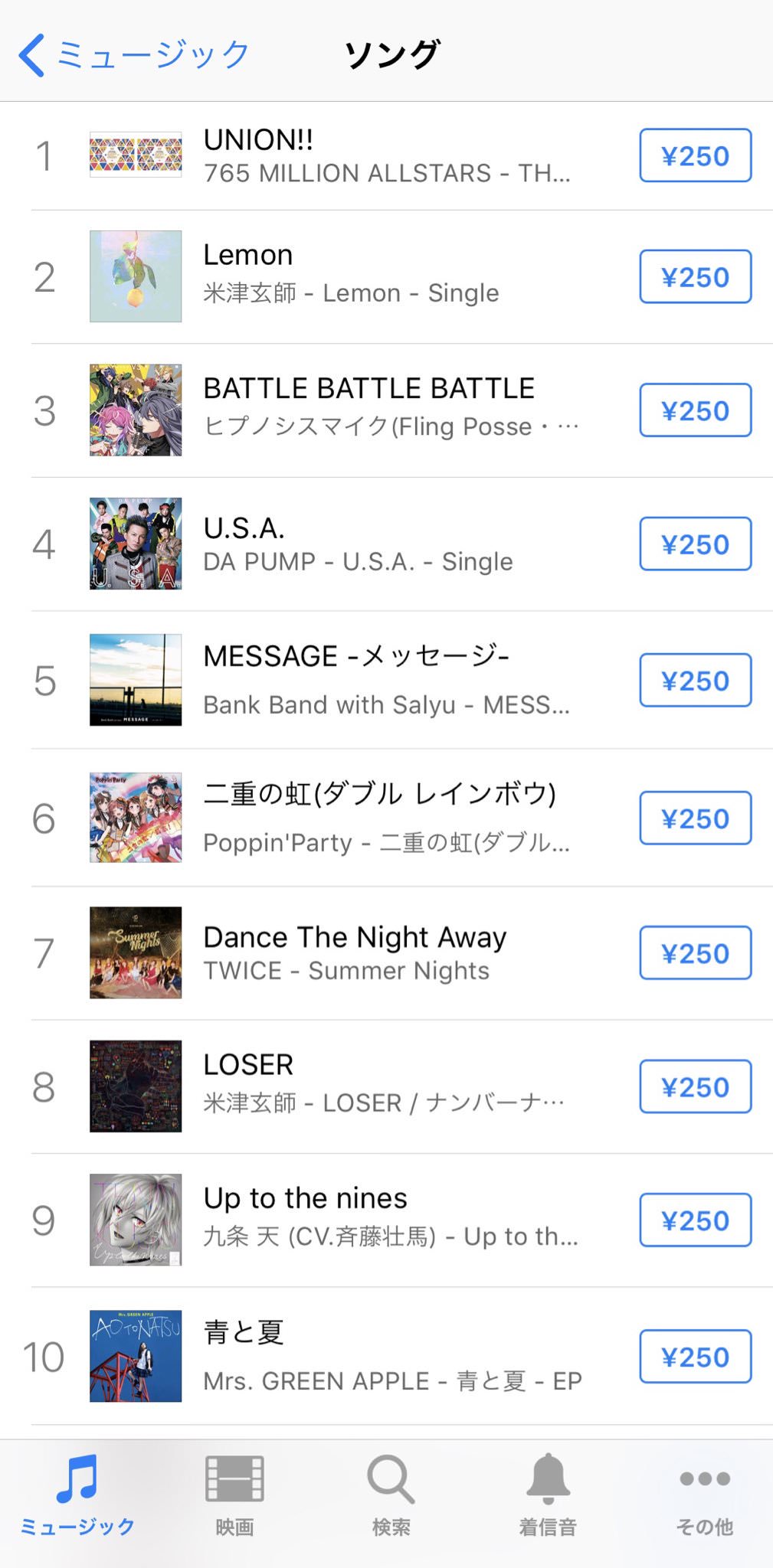Tap the UNION!! album artwork
Image resolution: width=773 pixels, height=1568 pixels.
(x=136, y=155)
